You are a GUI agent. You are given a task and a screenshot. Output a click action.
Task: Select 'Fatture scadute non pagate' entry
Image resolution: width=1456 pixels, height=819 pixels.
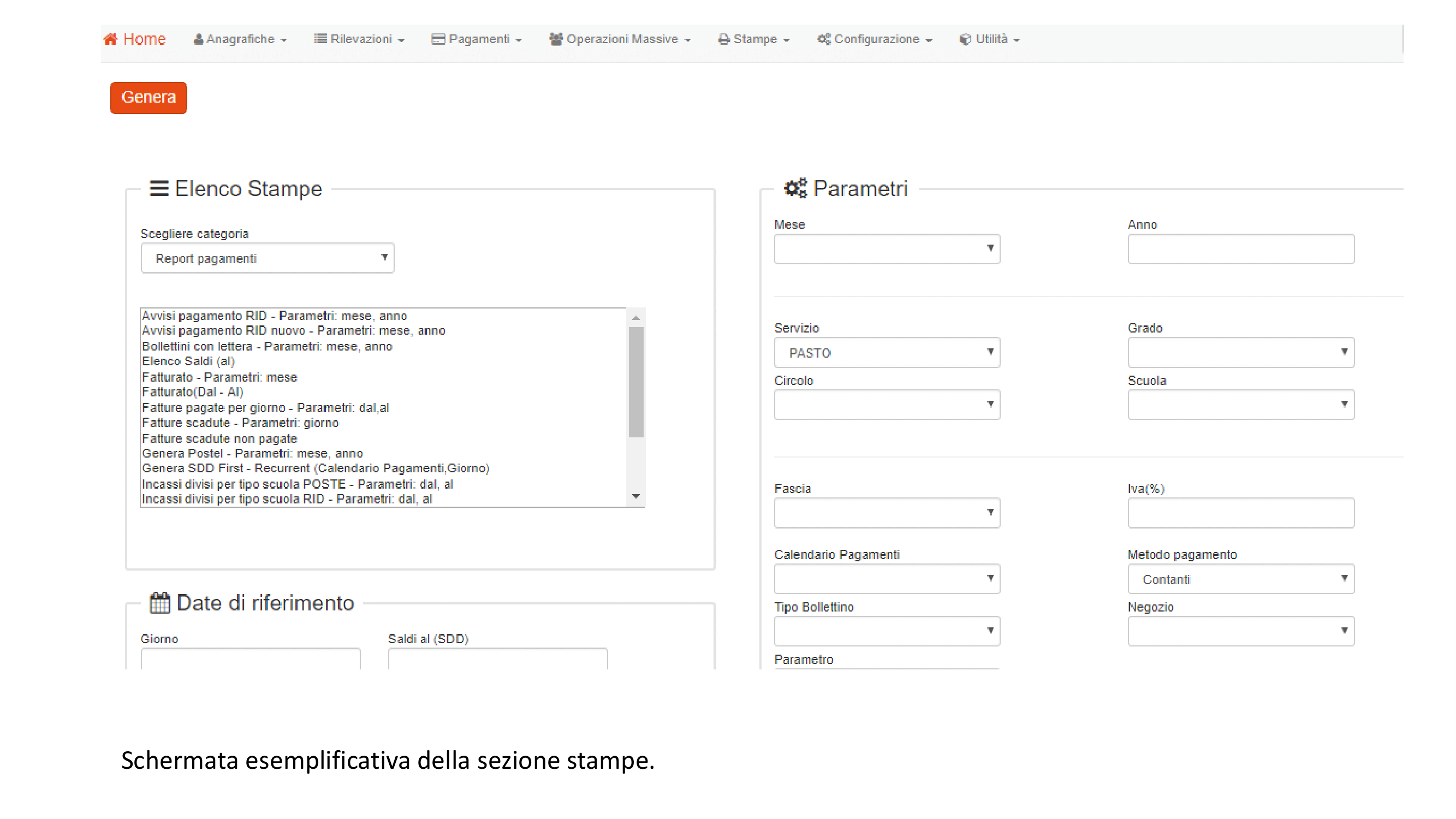[220, 438]
